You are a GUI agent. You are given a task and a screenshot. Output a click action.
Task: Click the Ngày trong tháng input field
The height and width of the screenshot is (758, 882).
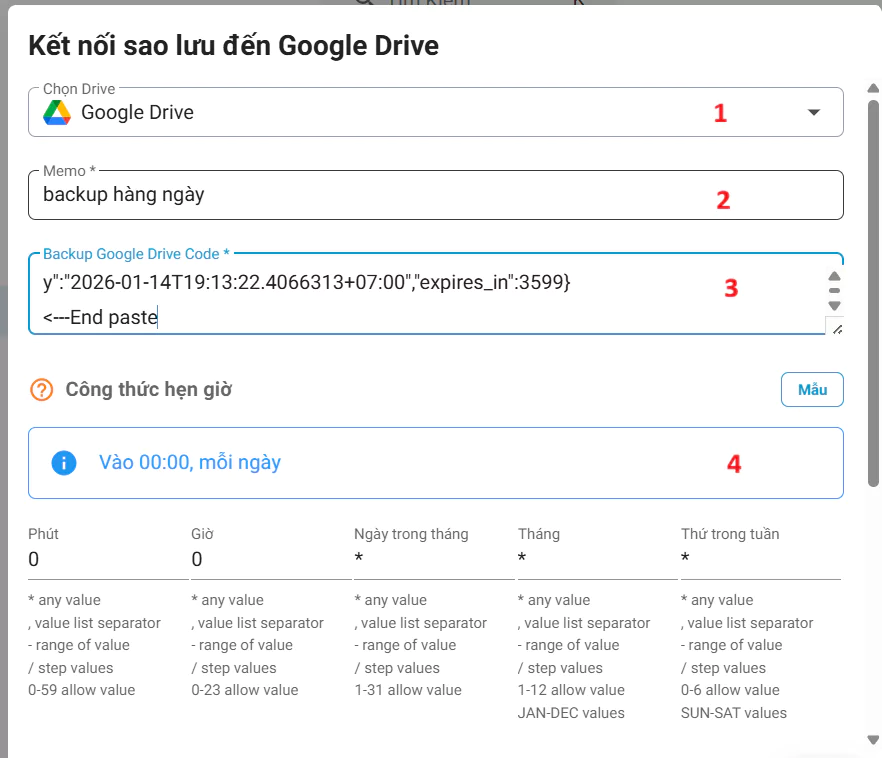tap(434, 560)
